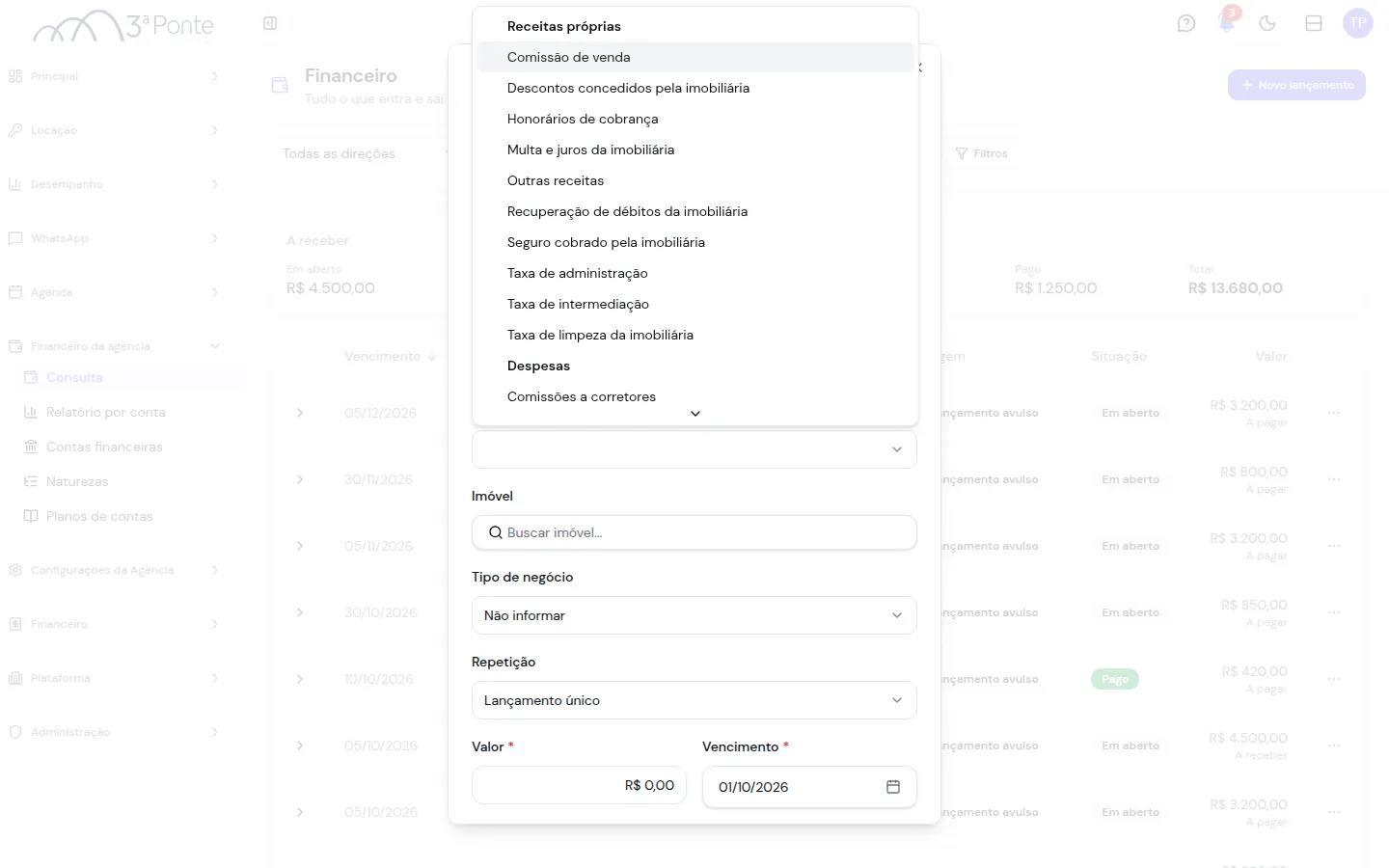This screenshot has height=868, width=1389.
Task: Open calendar icon in Vencimento field
Action: coord(893,787)
